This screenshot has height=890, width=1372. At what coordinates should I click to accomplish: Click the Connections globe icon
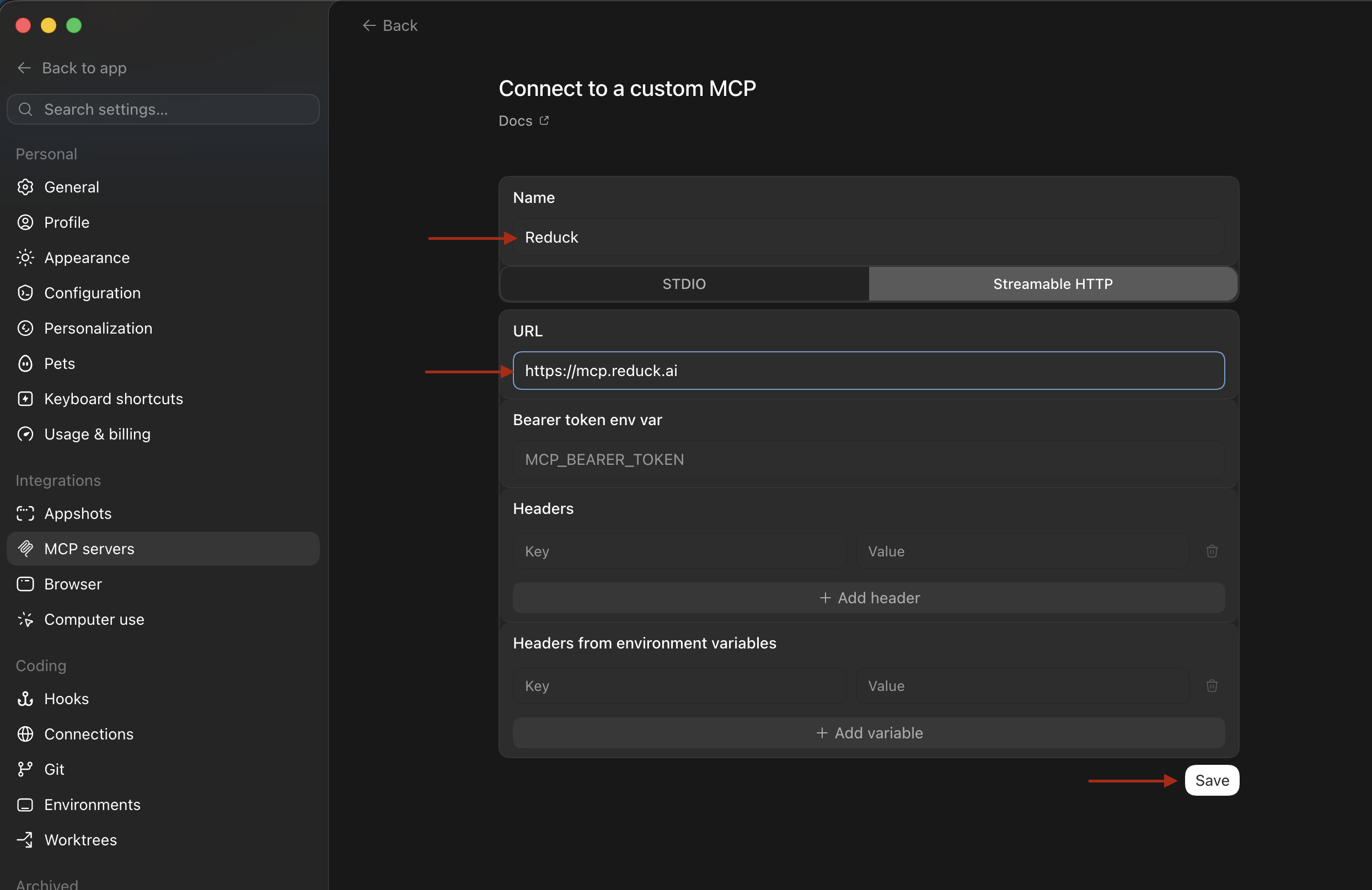(x=25, y=734)
